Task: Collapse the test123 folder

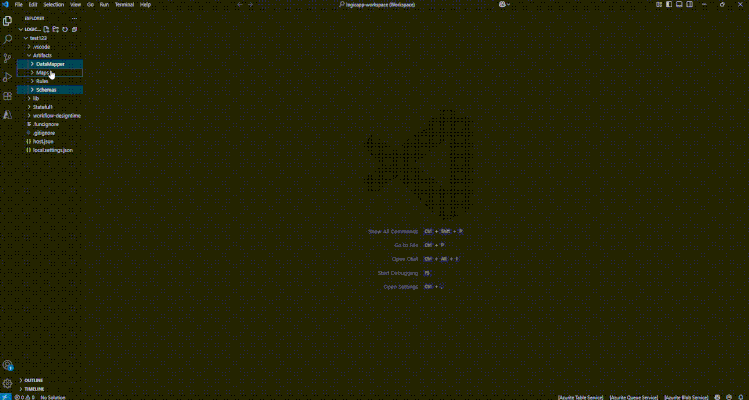Action: point(50,38)
